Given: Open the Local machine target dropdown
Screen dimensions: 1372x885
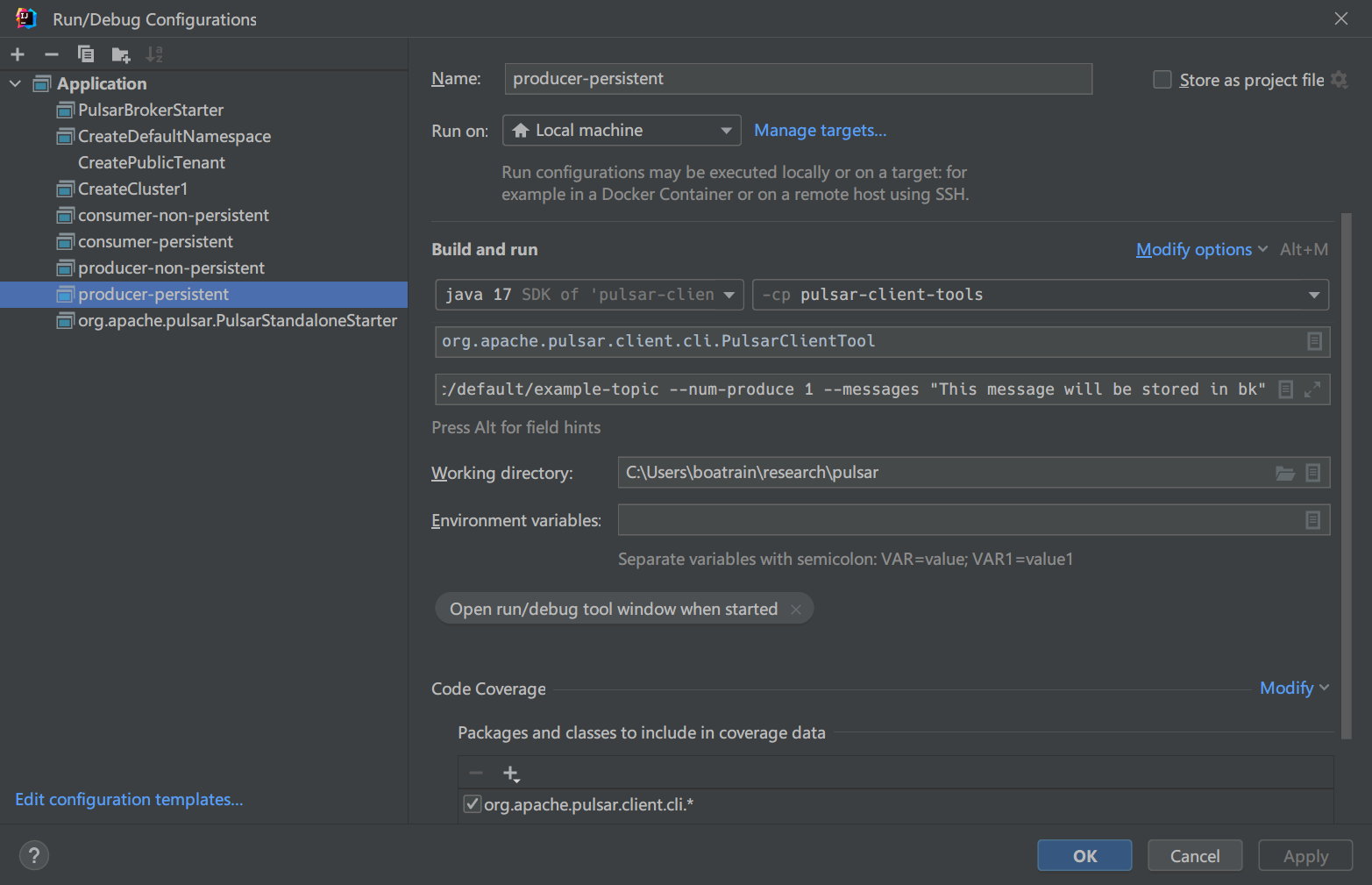Looking at the screenshot, I should pyautogui.click(x=726, y=130).
